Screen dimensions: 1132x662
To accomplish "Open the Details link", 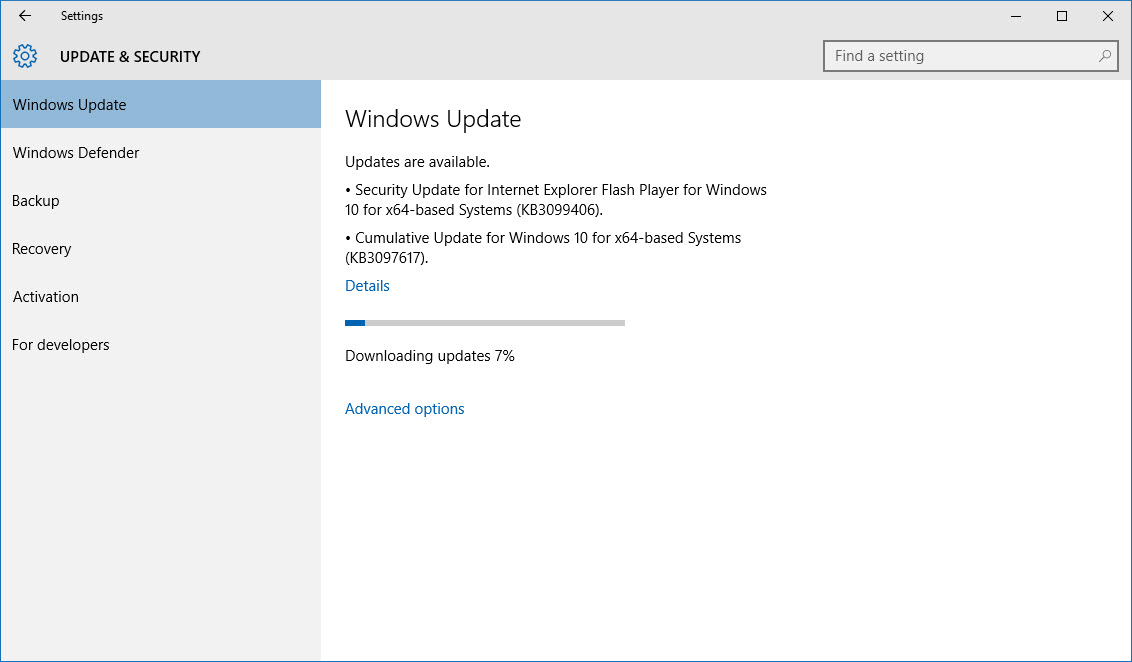I will click(367, 286).
